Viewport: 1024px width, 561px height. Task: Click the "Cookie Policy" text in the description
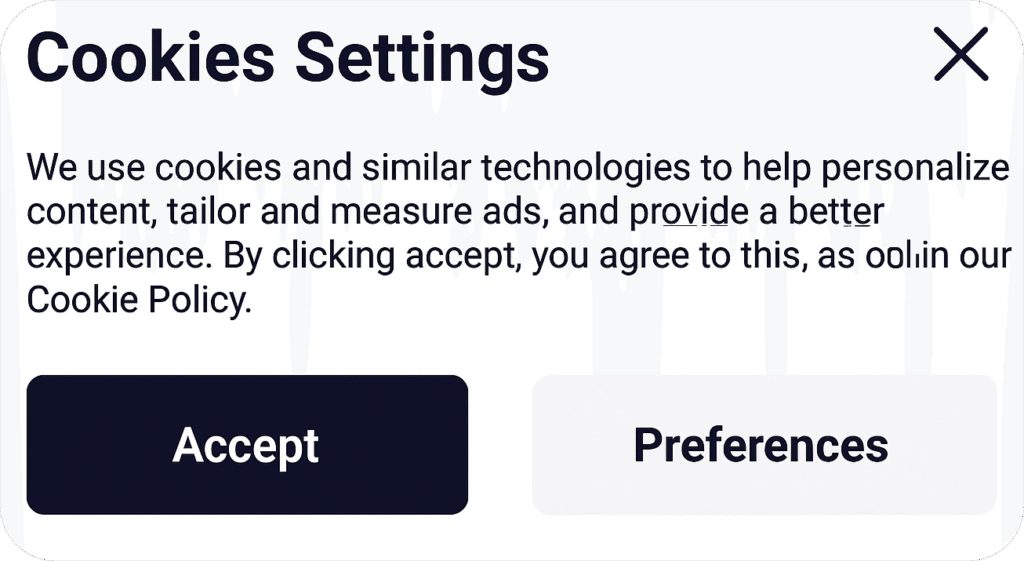click(135, 299)
